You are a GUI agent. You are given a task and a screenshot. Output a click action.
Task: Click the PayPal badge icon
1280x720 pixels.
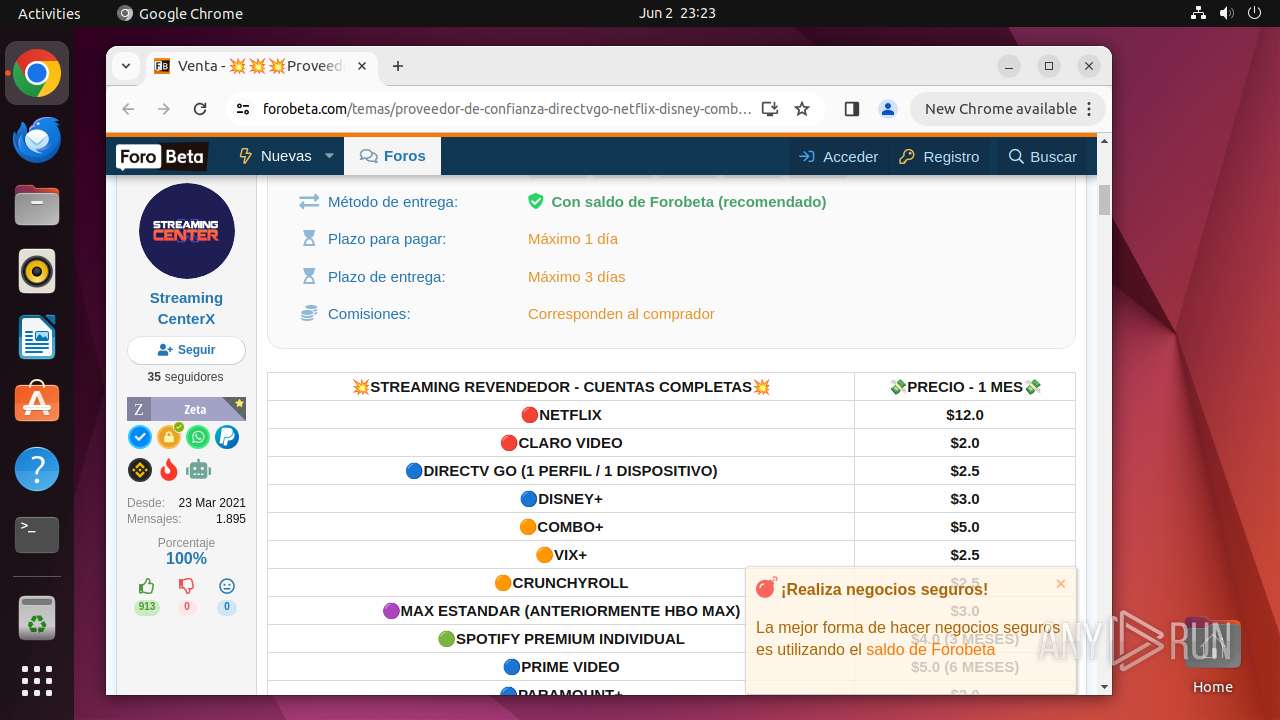click(227, 437)
